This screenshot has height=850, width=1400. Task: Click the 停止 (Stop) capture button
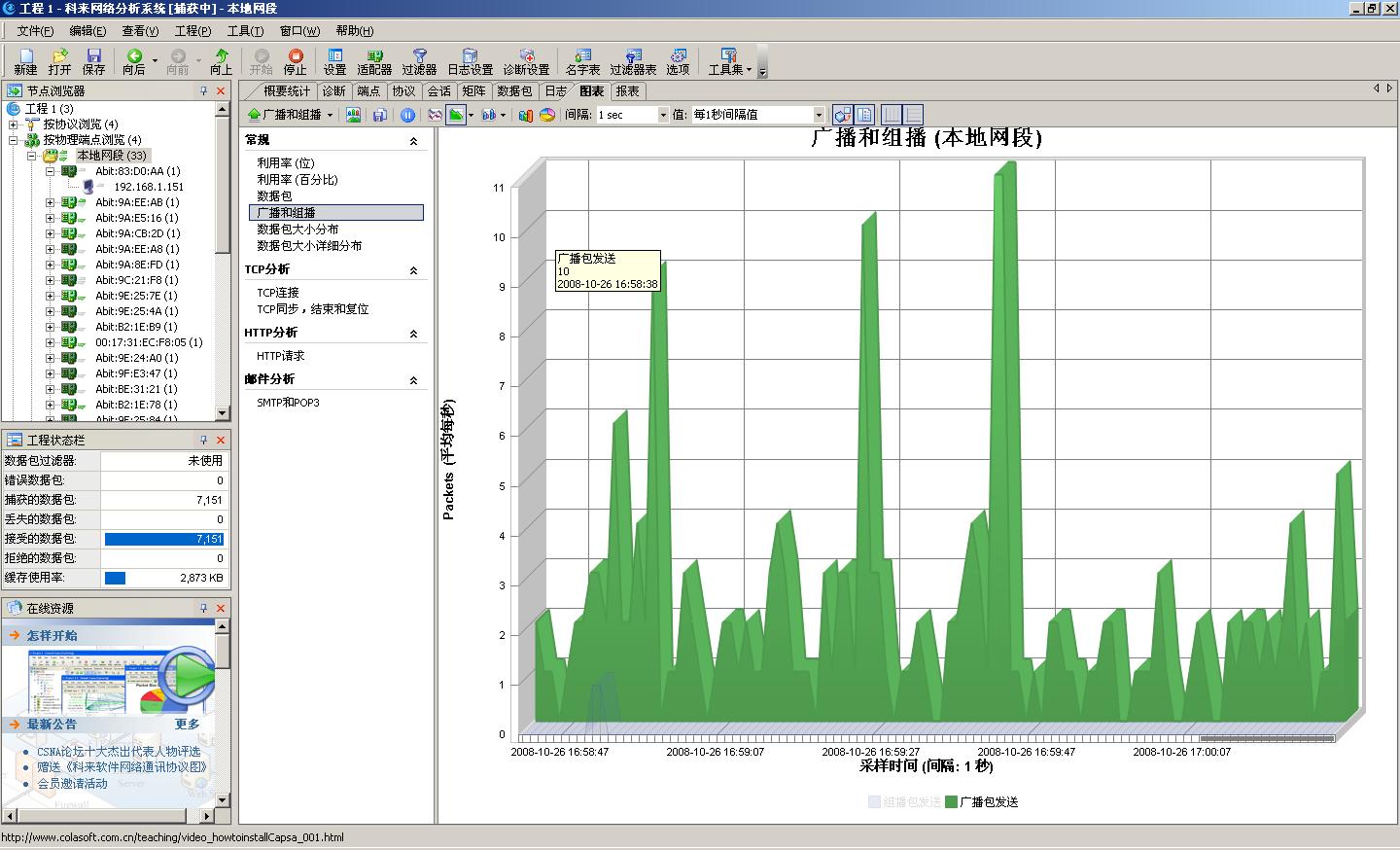(295, 62)
